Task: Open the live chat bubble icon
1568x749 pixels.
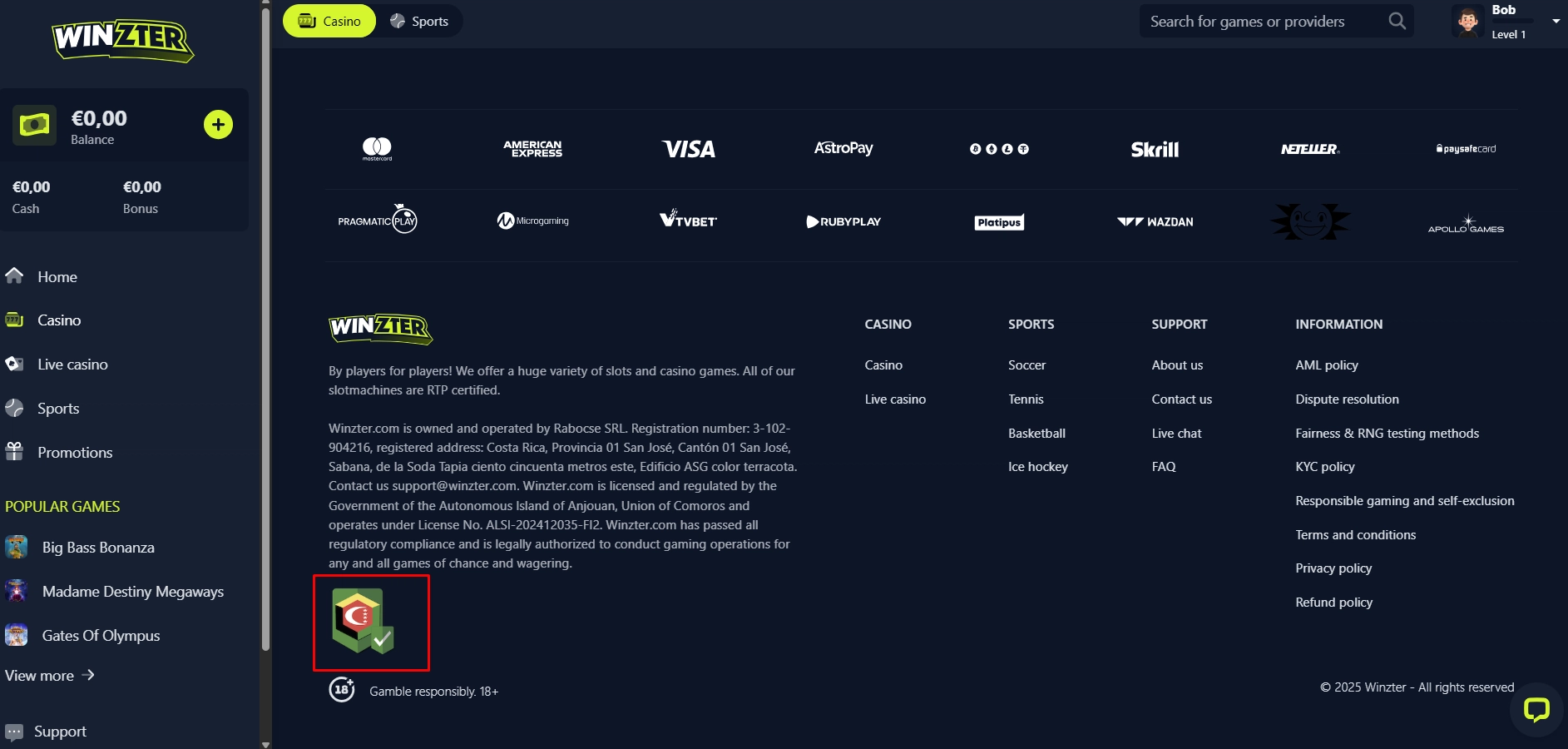Action: pos(1536,710)
